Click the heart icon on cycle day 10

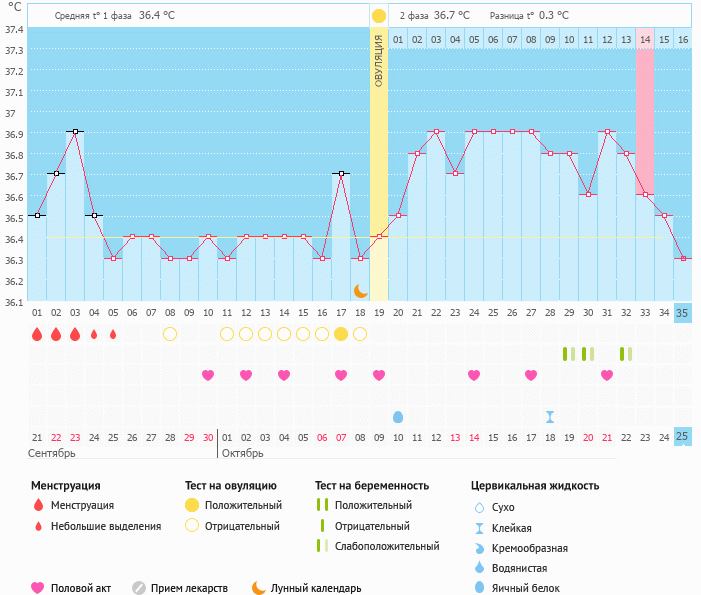pos(208,375)
